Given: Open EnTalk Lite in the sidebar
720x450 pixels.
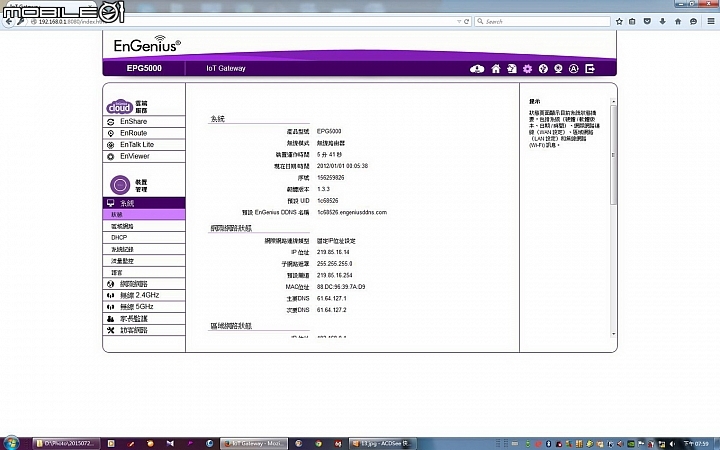Looking at the screenshot, I should 144,145.
